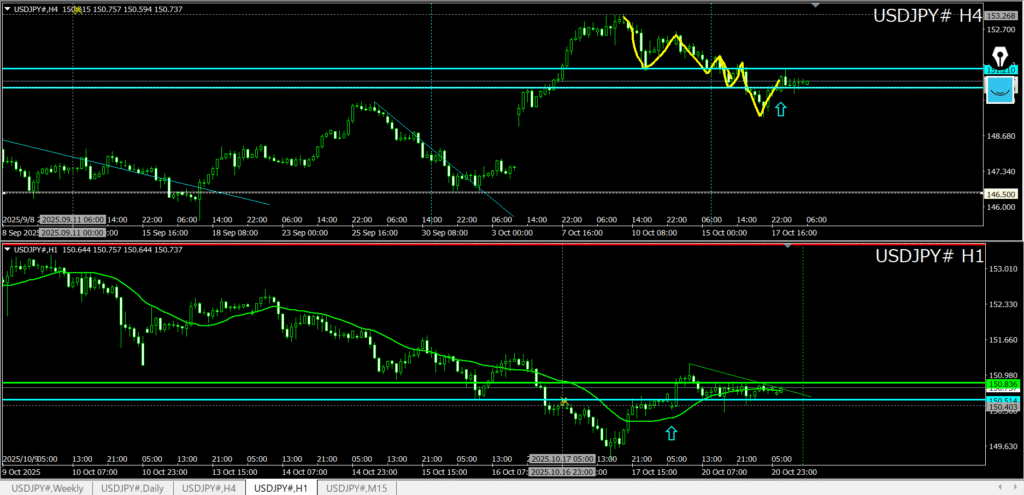The image size is (1024, 495).
Task: Select the cyan up arrow on H4 chart
Action: pos(780,108)
